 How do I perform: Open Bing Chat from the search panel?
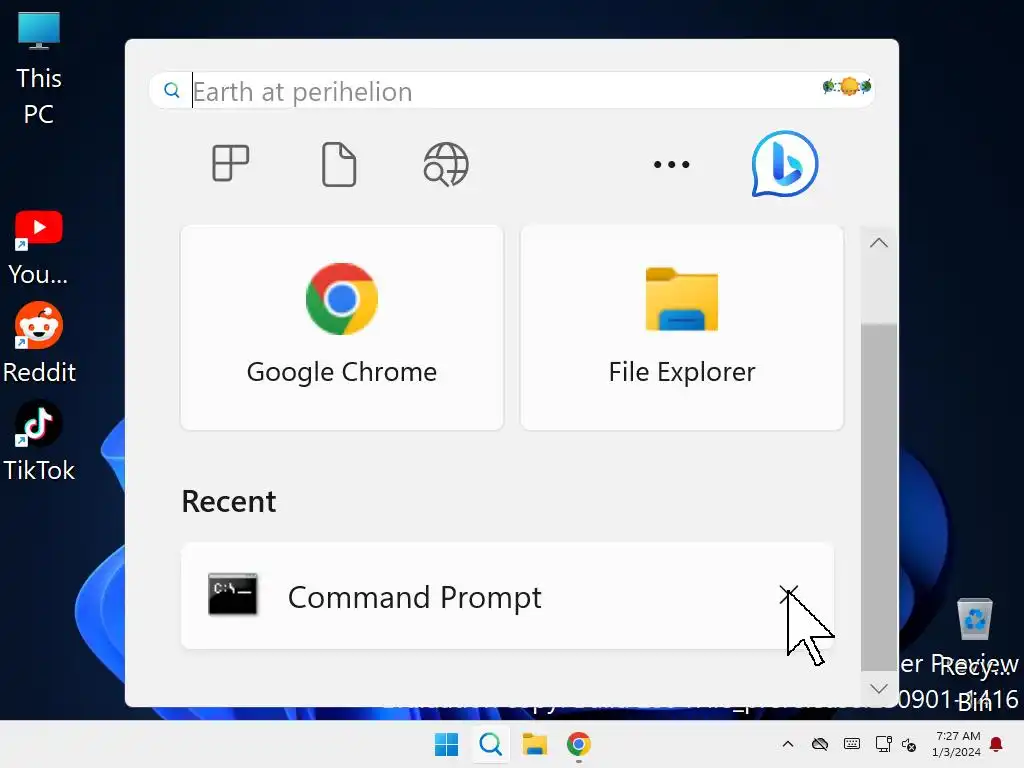(784, 164)
